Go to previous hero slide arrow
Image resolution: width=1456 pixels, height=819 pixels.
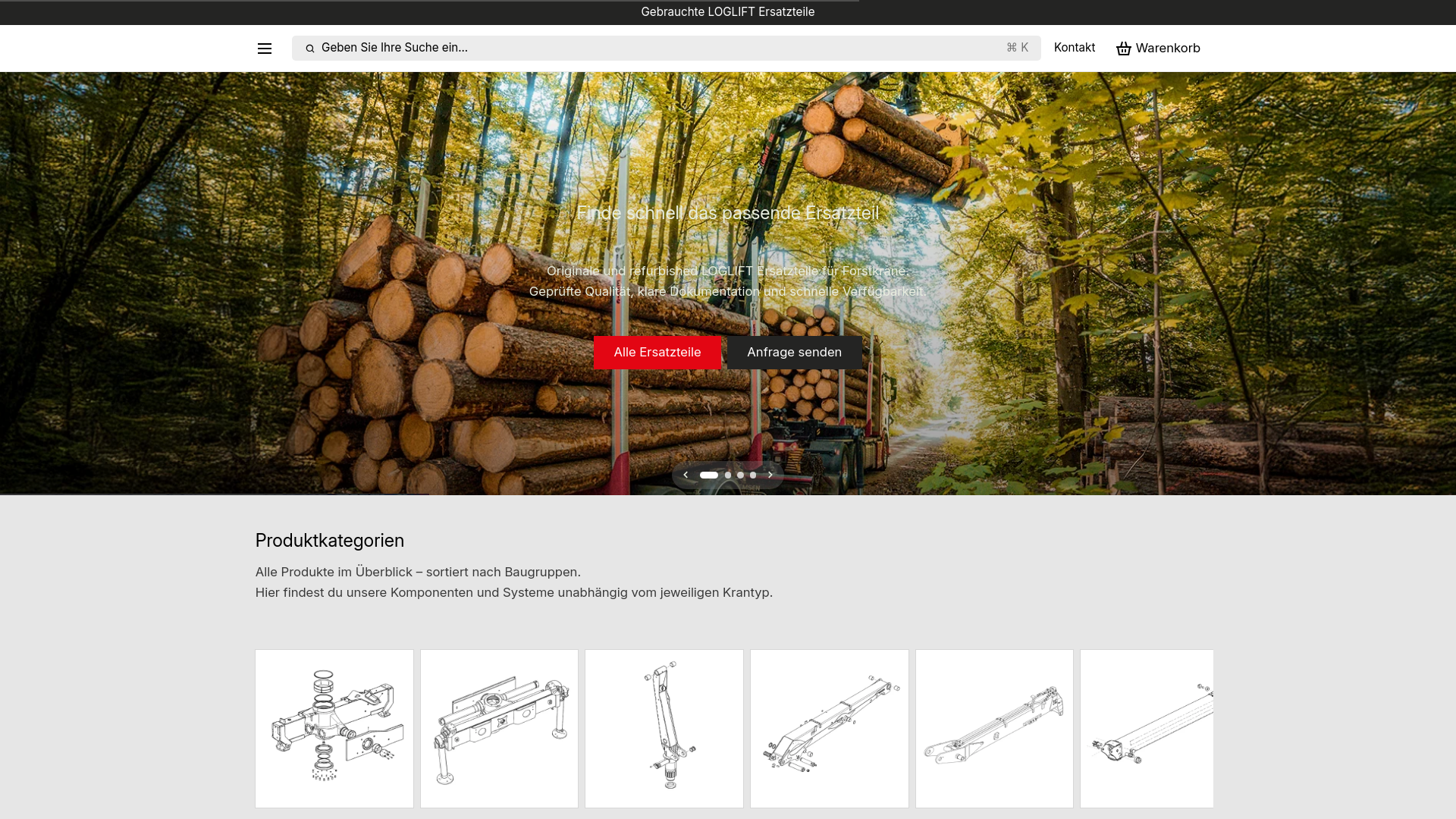(686, 475)
